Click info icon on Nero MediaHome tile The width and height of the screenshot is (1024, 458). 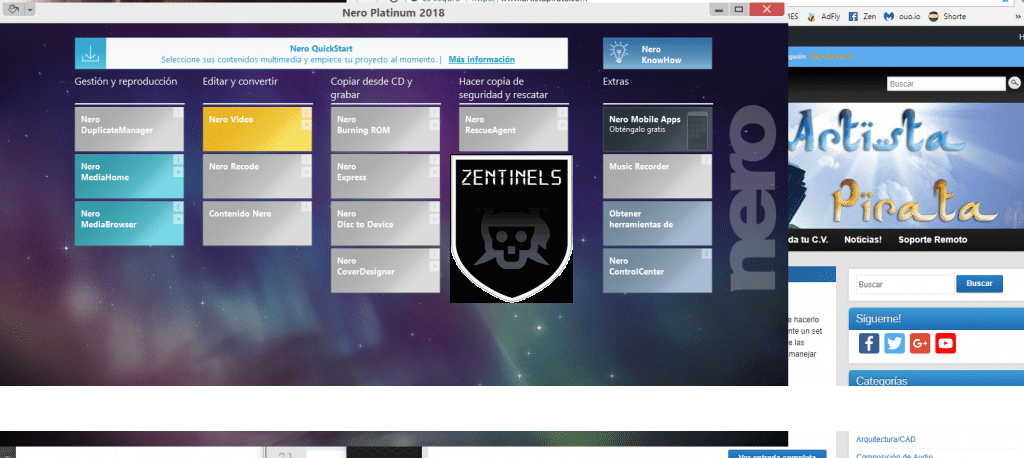178,160
